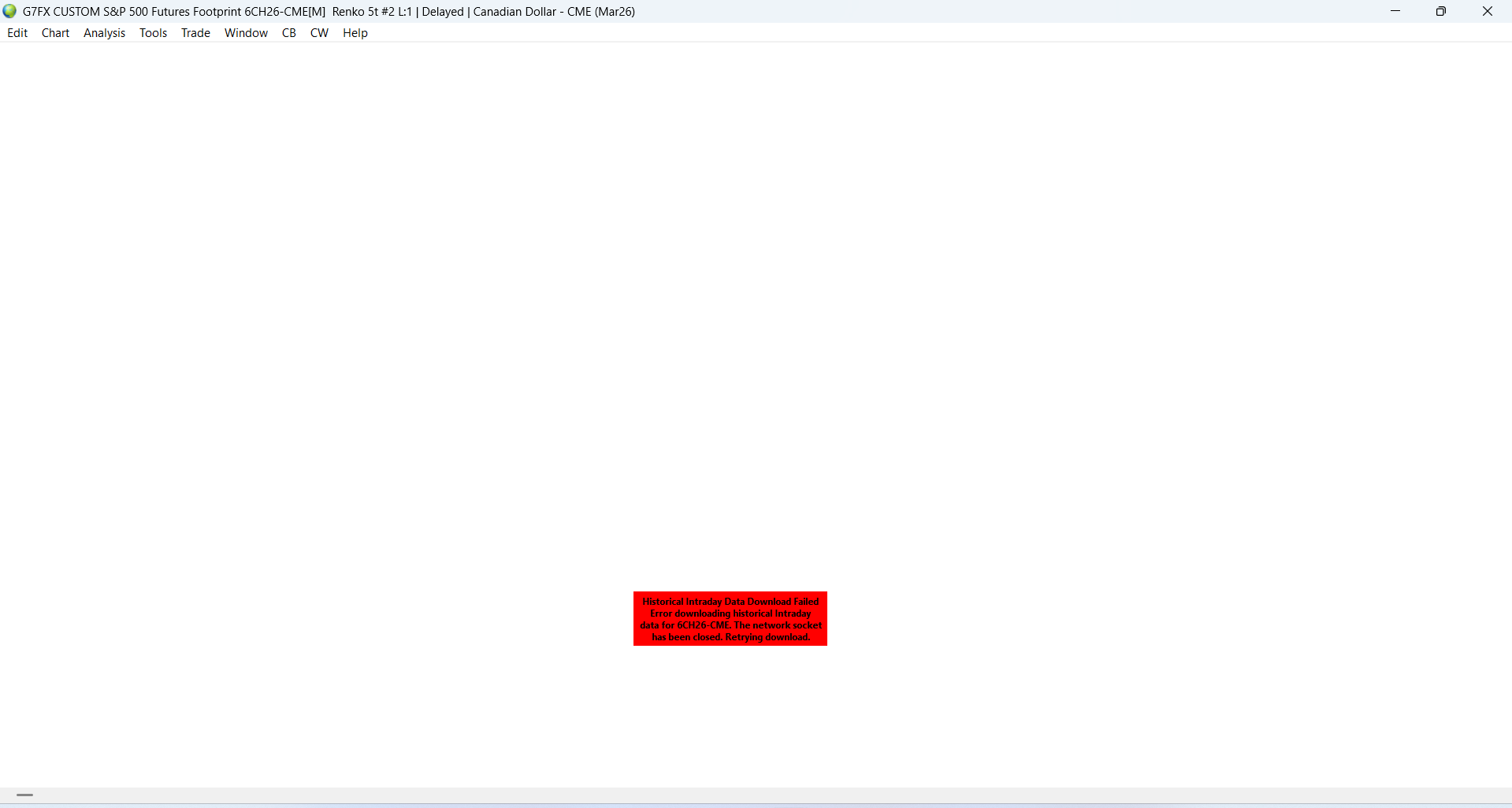Open the CW menu

point(319,33)
